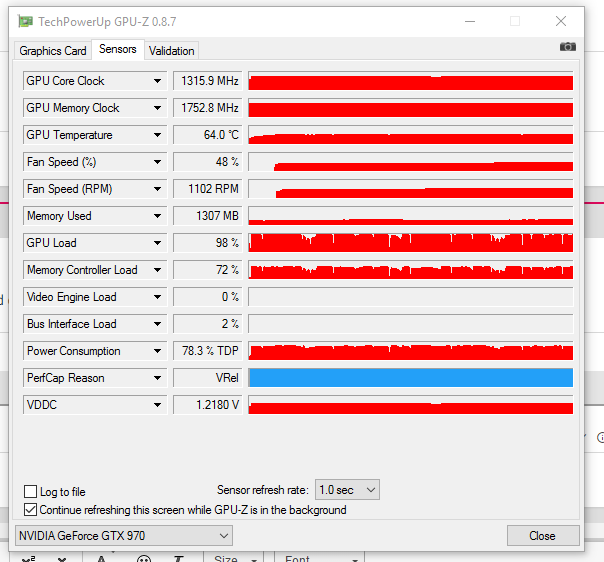Minimize the GPU-Z window
Image resolution: width=604 pixels, height=562 pixels.
click(x=470, y=21)
